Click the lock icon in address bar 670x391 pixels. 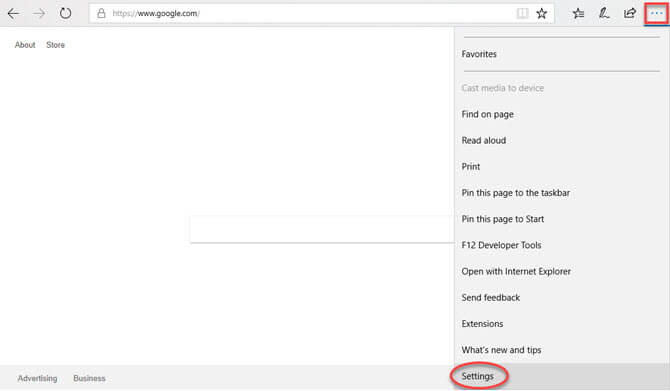[101, 13]
